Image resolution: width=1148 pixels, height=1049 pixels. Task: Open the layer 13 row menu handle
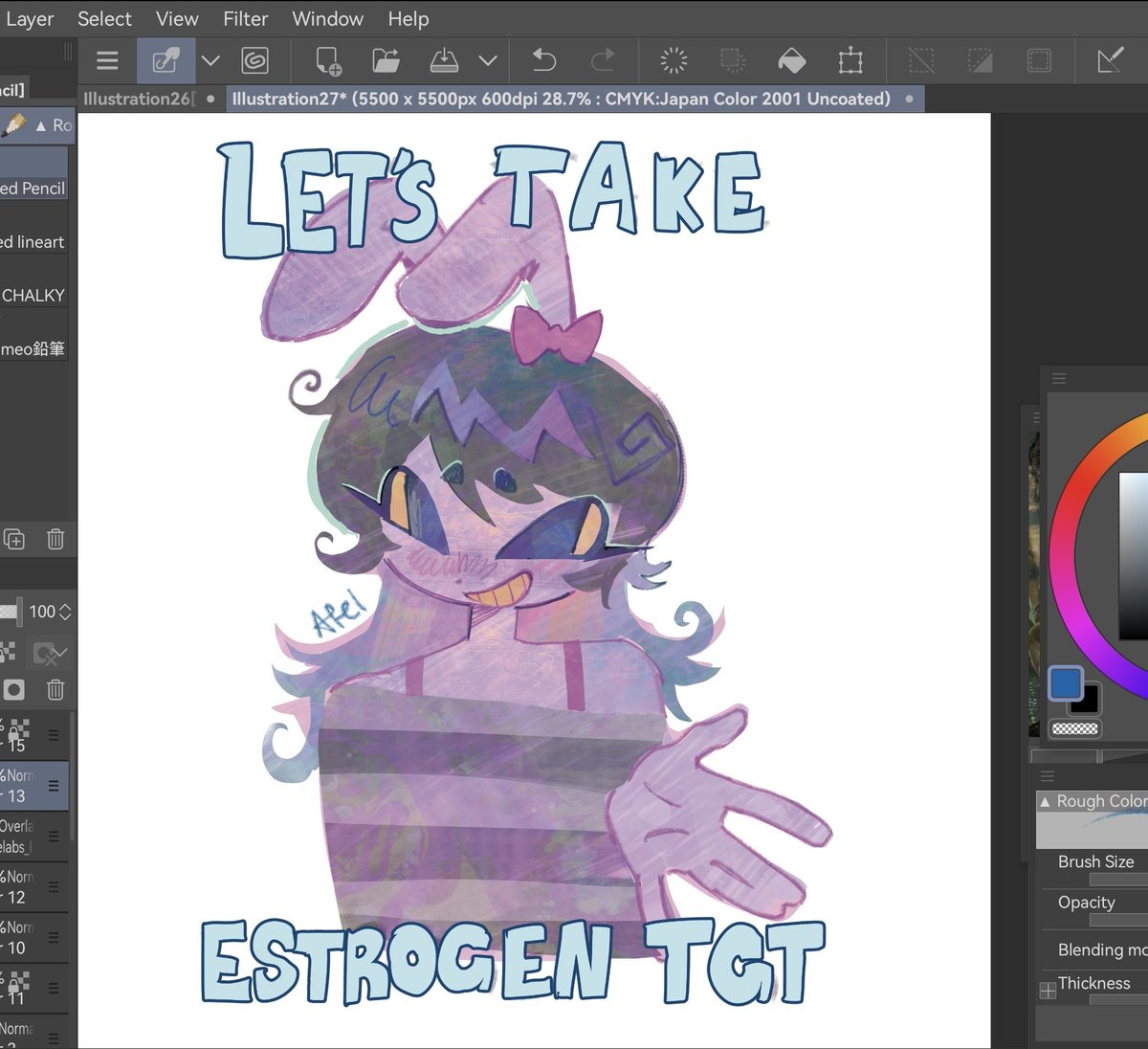(54, 786)
